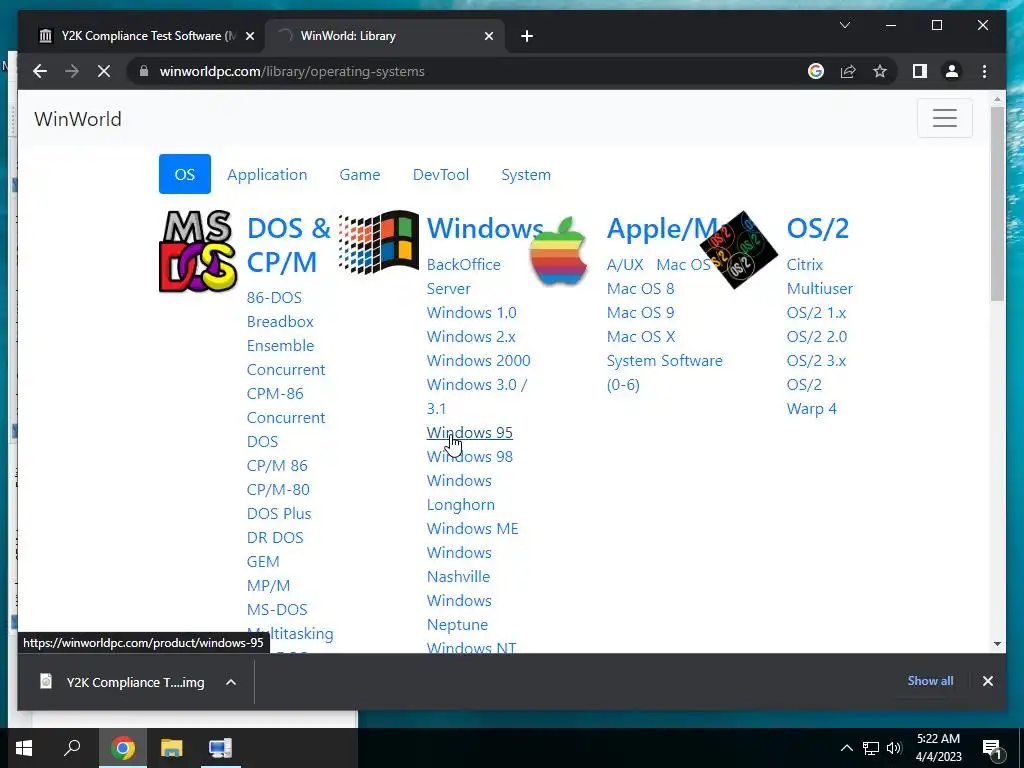Open the 86-DOS link
1024x768 pixels.
click(x=274, y=297)
